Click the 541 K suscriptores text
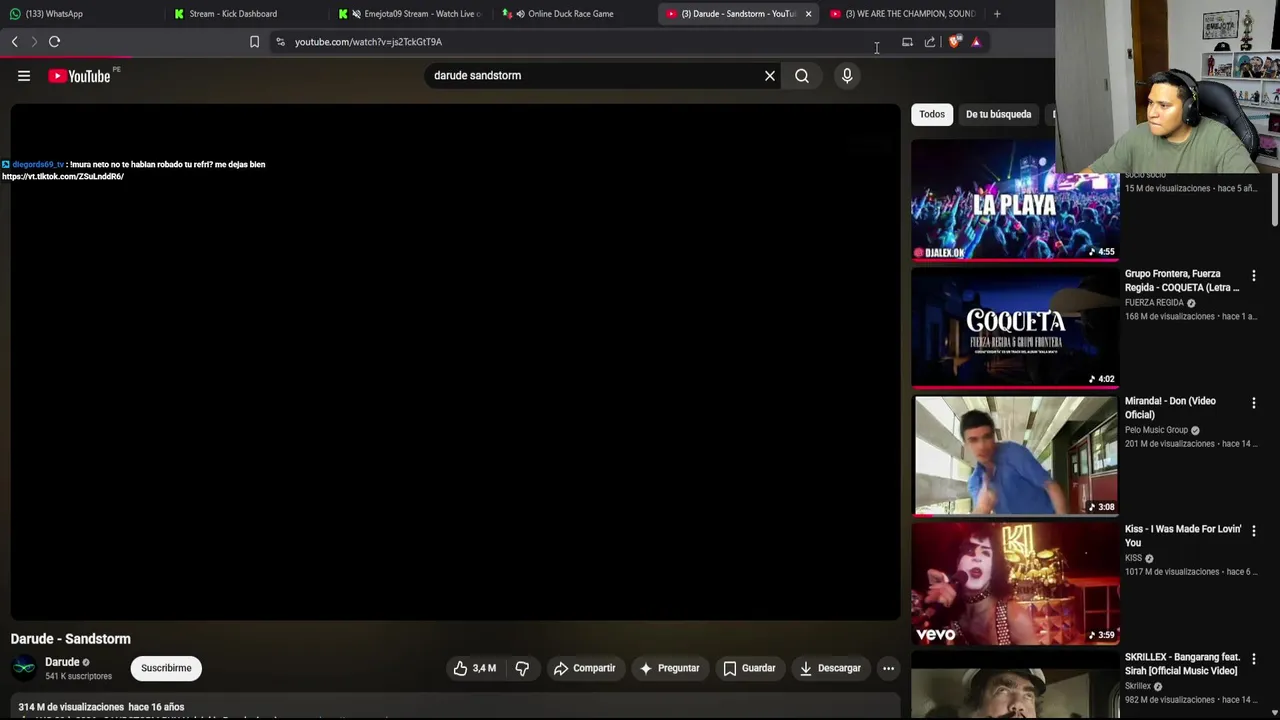 pyautogui.click(x=78, y=676)
